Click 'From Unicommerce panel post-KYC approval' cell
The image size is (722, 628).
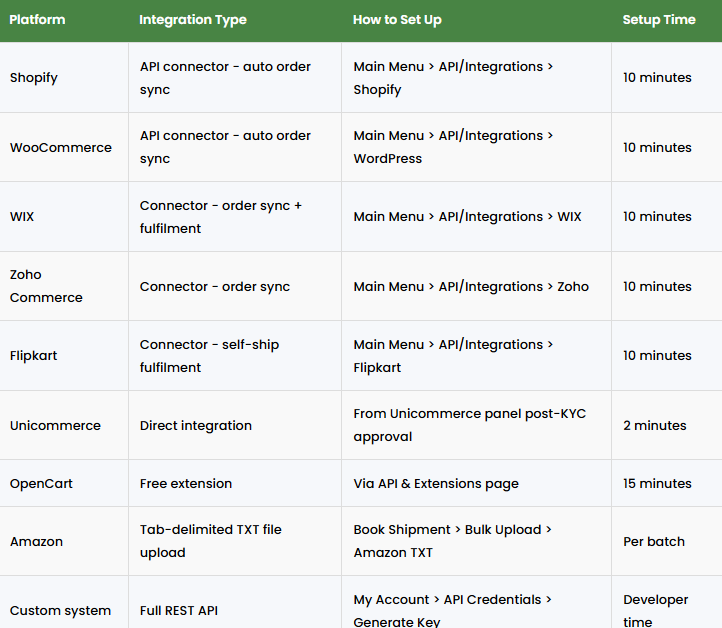(x=476, y=425)
